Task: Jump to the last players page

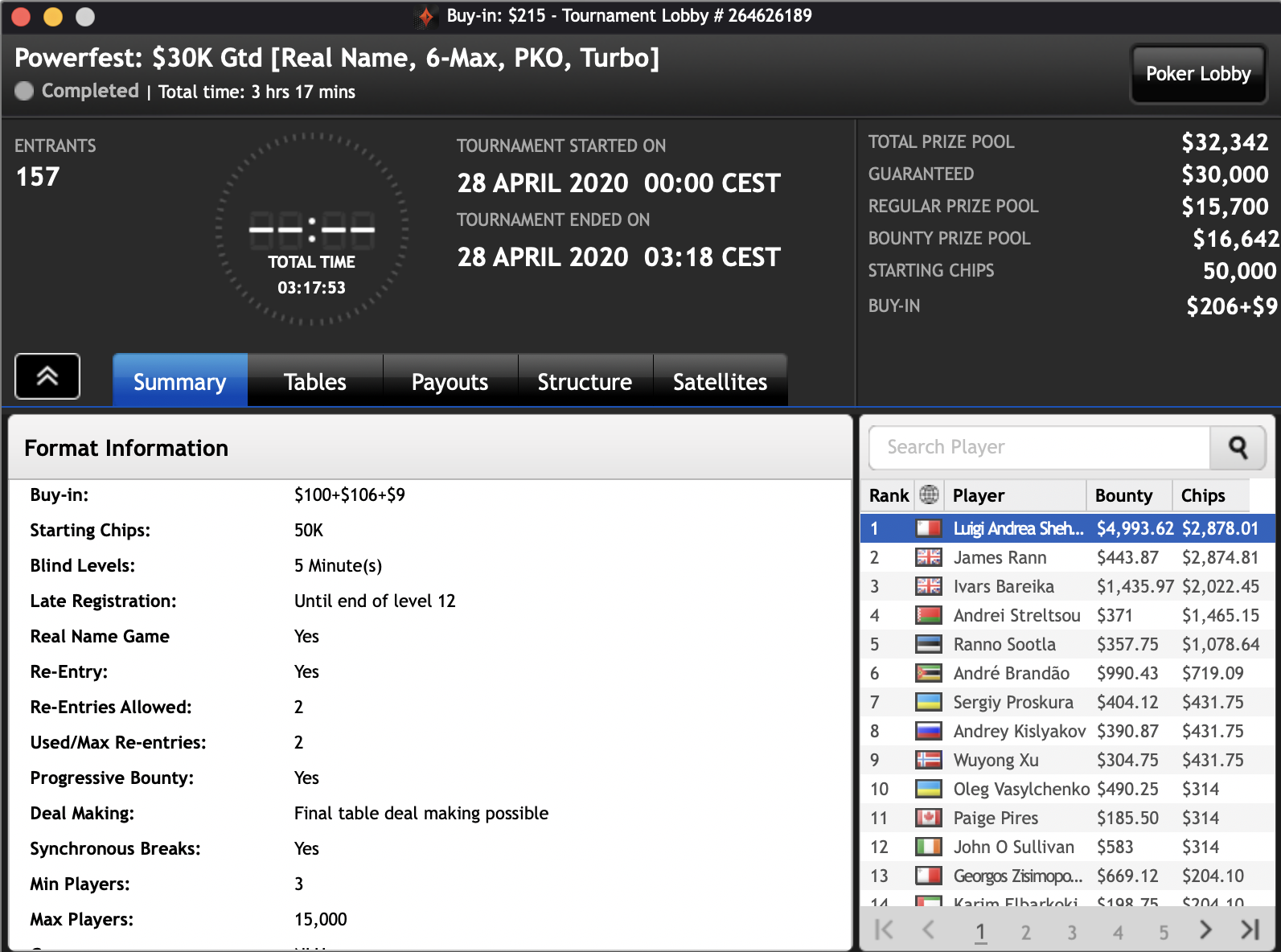Action: (x=1250, y=930)
